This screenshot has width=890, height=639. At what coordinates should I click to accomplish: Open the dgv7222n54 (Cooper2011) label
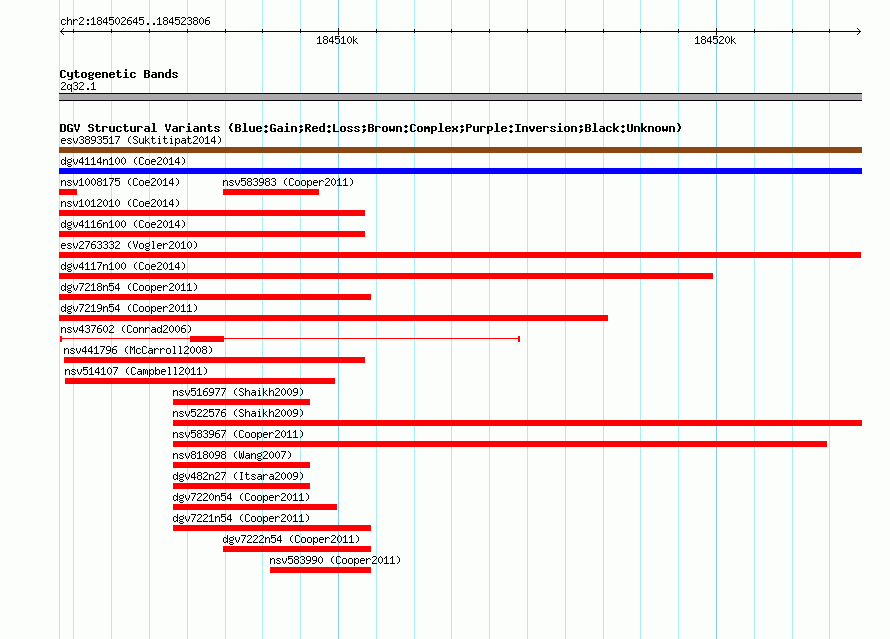(x=291, y=539)
